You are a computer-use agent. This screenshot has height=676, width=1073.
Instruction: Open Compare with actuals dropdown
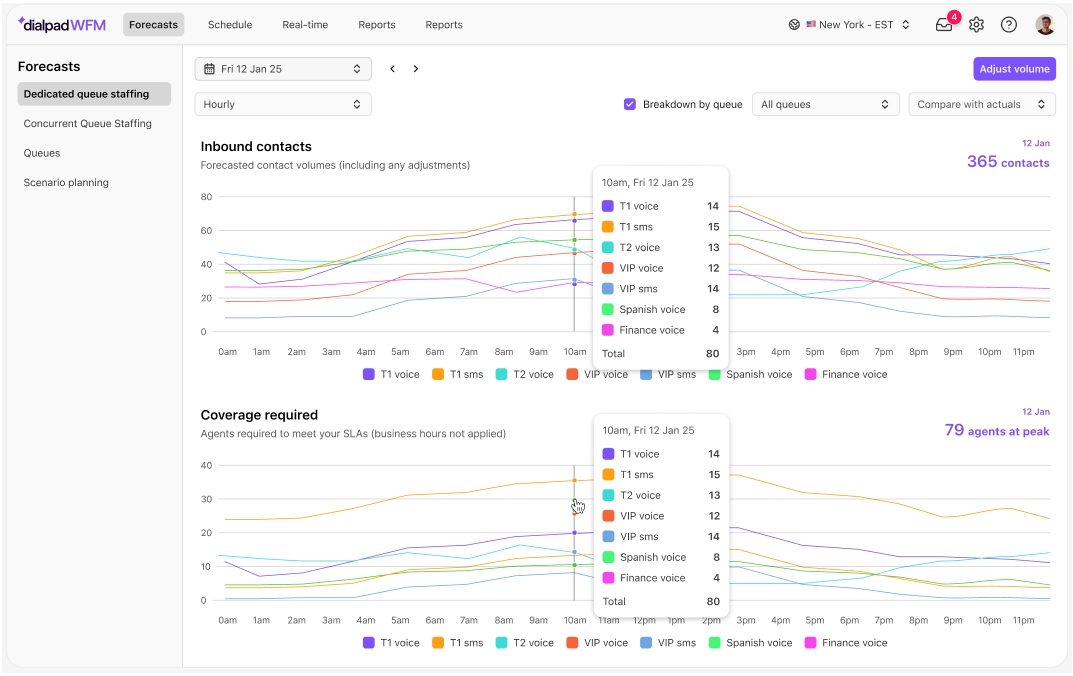[x=982, y=104]
